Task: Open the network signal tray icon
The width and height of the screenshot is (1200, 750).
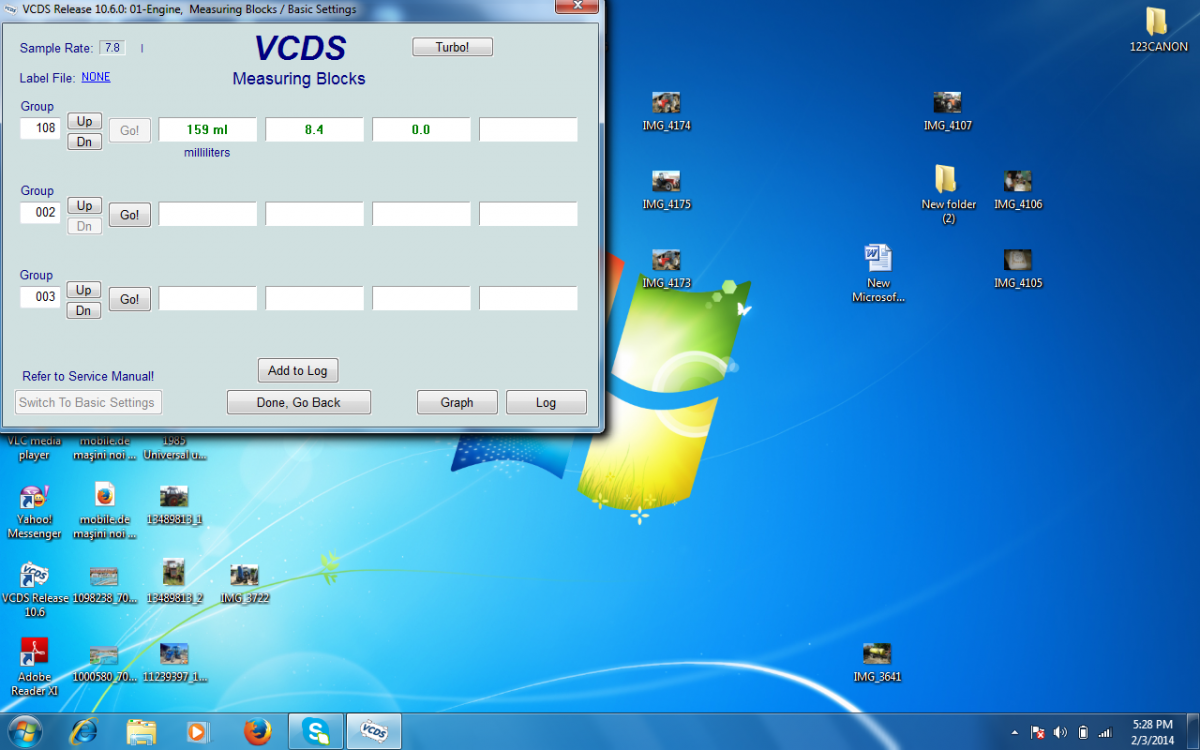Action: coord(1105,732)
